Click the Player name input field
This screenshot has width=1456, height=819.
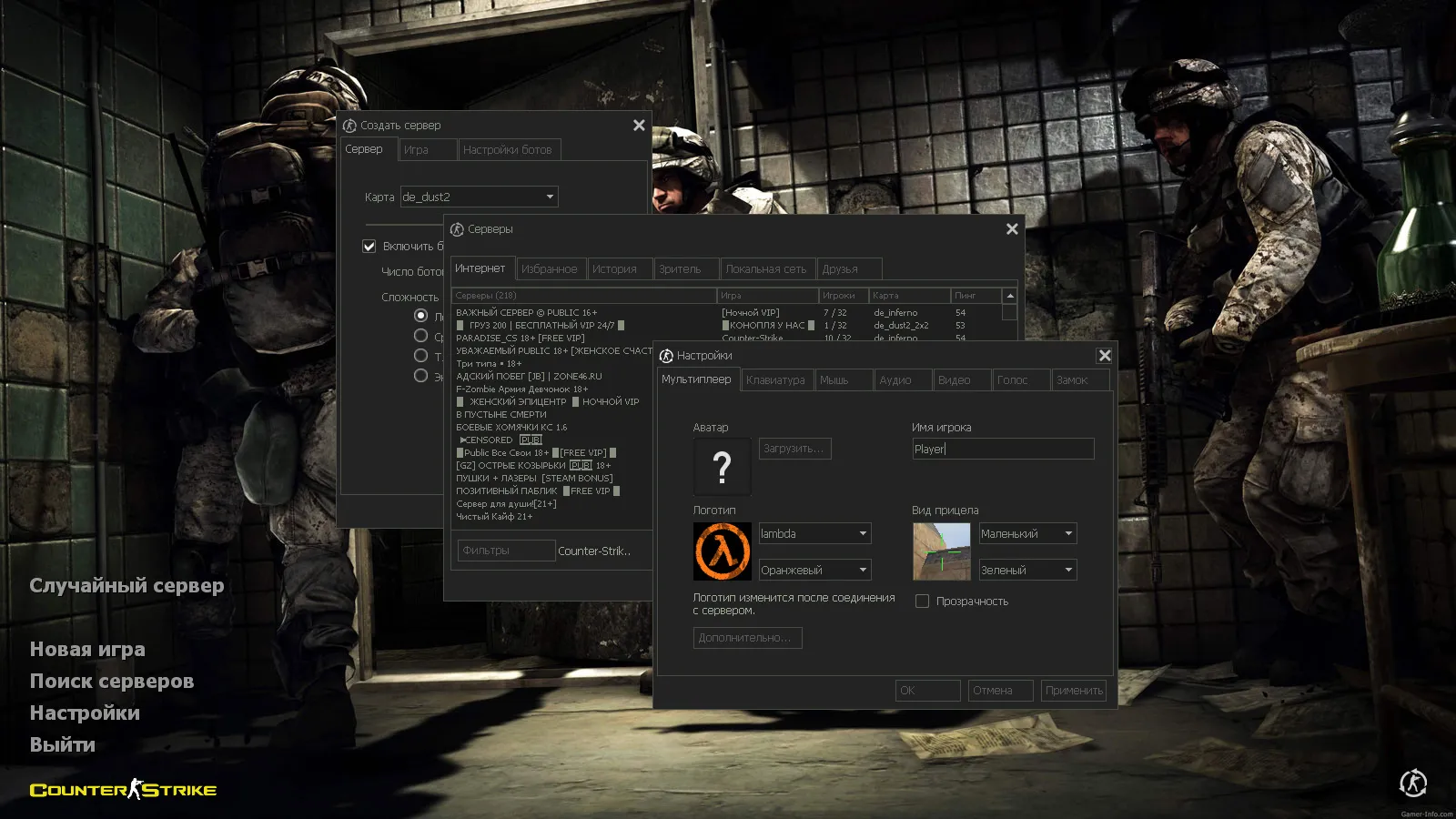click(x=1001, y=448)
